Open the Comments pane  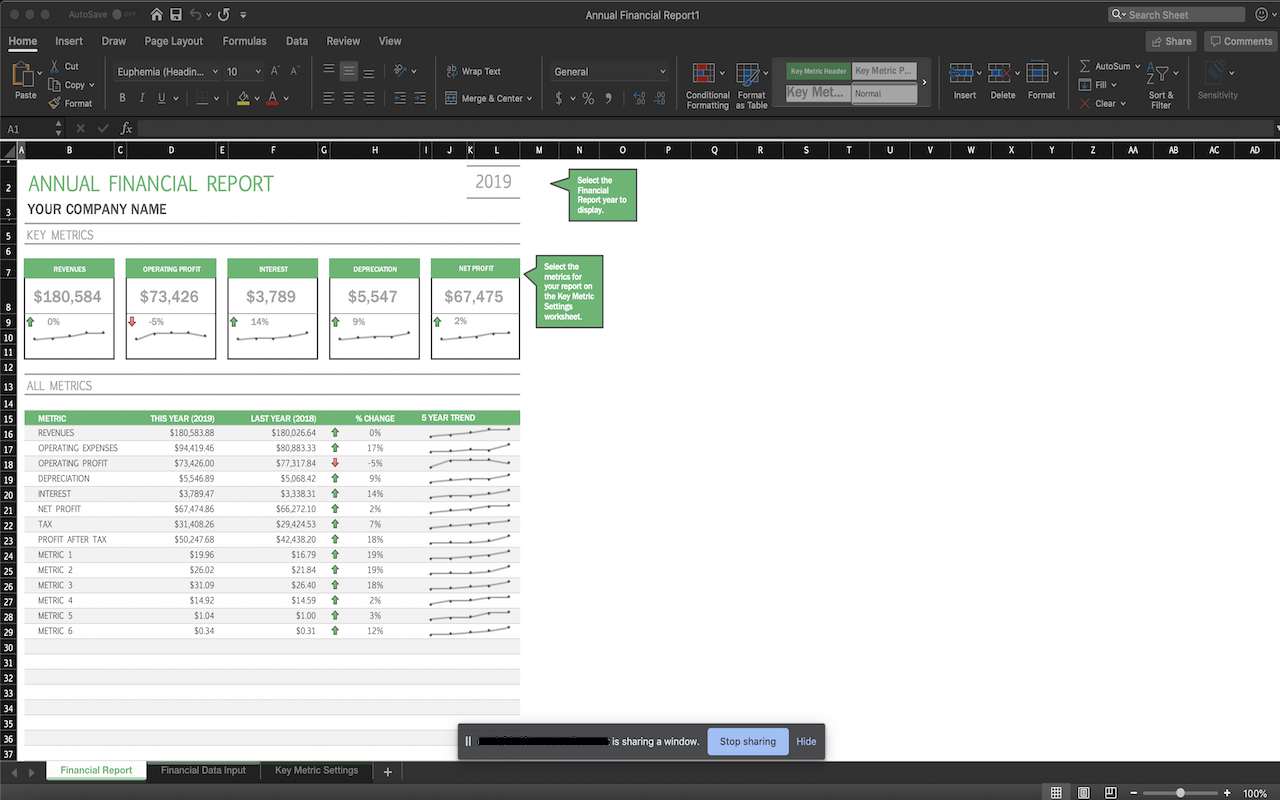[1240, 41]
